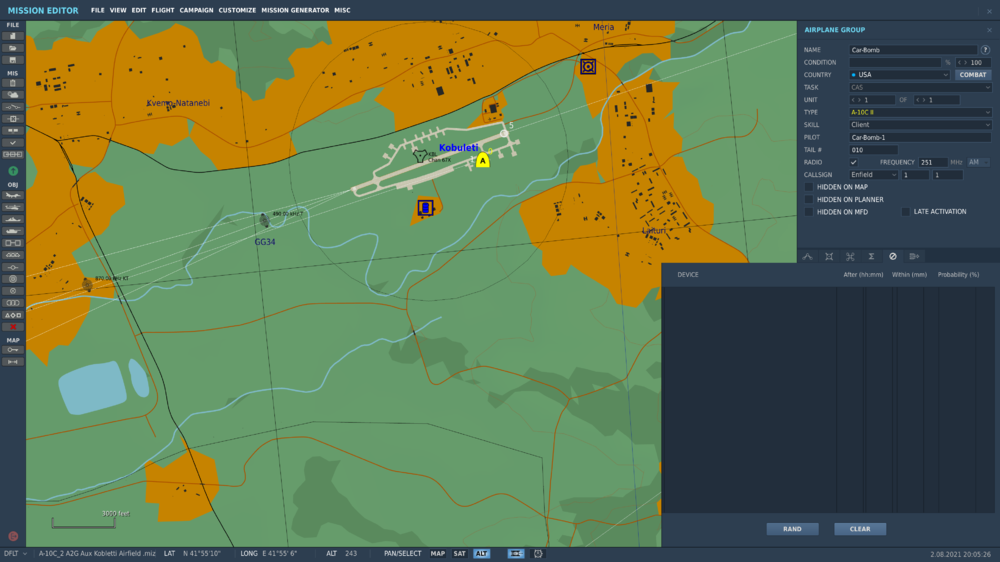Image resolution: width=1000 pixels, height=562 pixels.
Task: Enable HIDDEN ON MFD checkbox
Action: coord(809,212)
